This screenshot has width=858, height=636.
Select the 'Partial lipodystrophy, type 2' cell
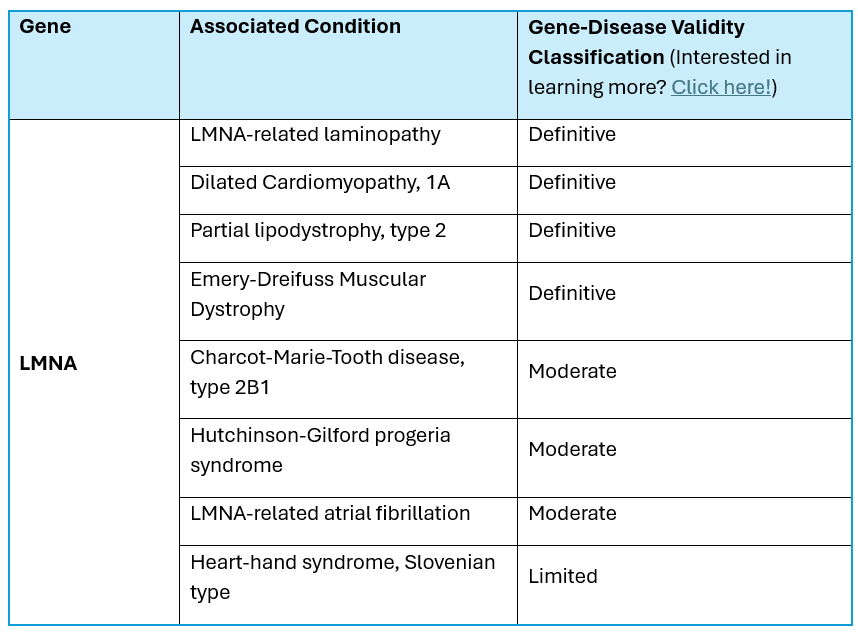[x=318, y=230]
